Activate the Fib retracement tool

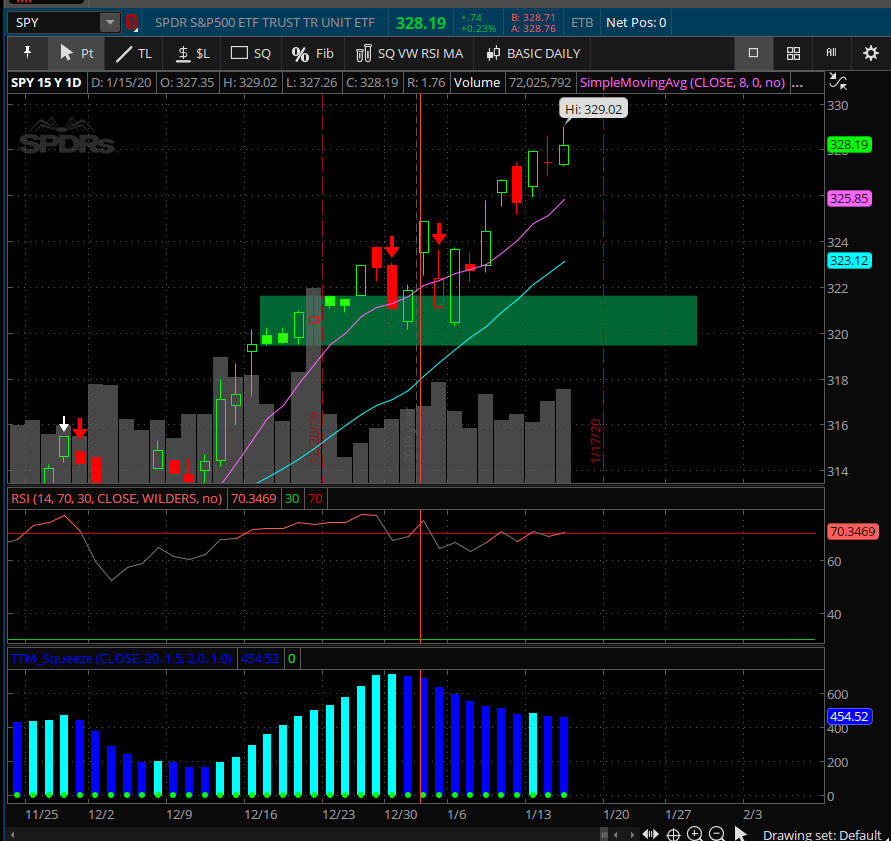312,53
